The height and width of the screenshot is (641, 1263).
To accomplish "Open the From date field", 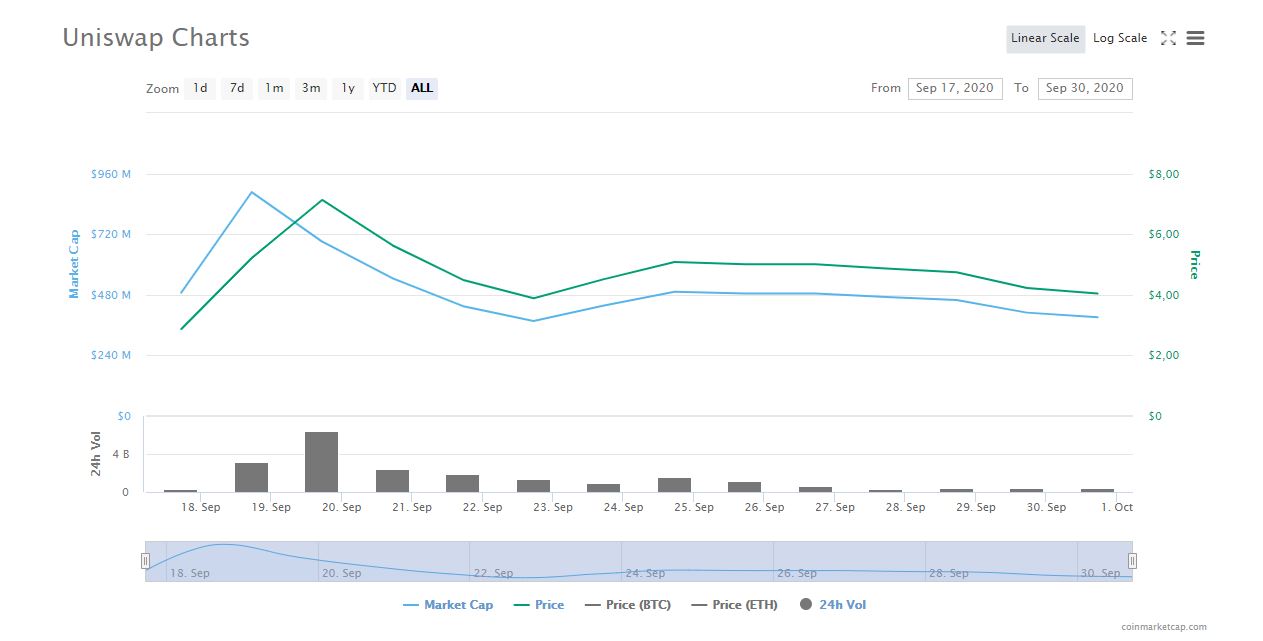I will [955, 88].
